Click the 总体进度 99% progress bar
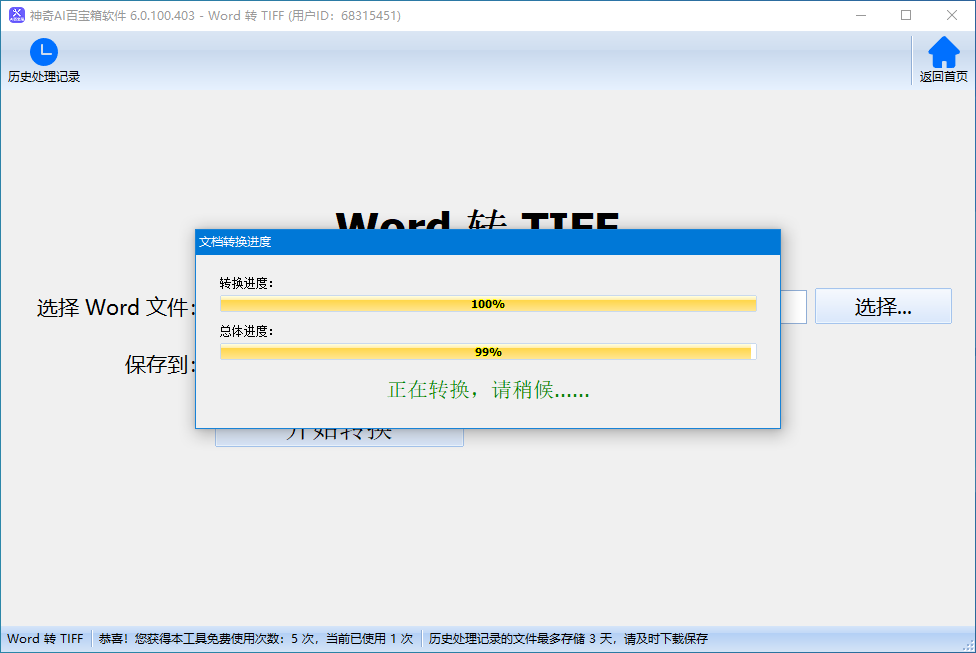The height and width of the screenshot is (653, 976). tap(488, 352)
